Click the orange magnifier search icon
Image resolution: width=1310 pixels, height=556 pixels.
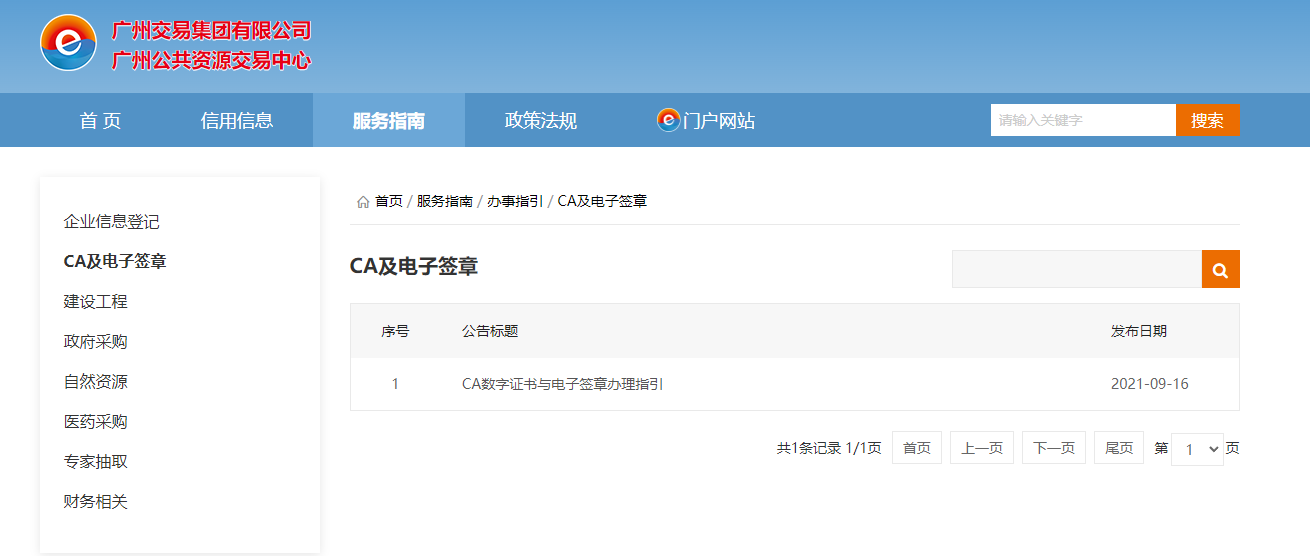click(1220, 269)
